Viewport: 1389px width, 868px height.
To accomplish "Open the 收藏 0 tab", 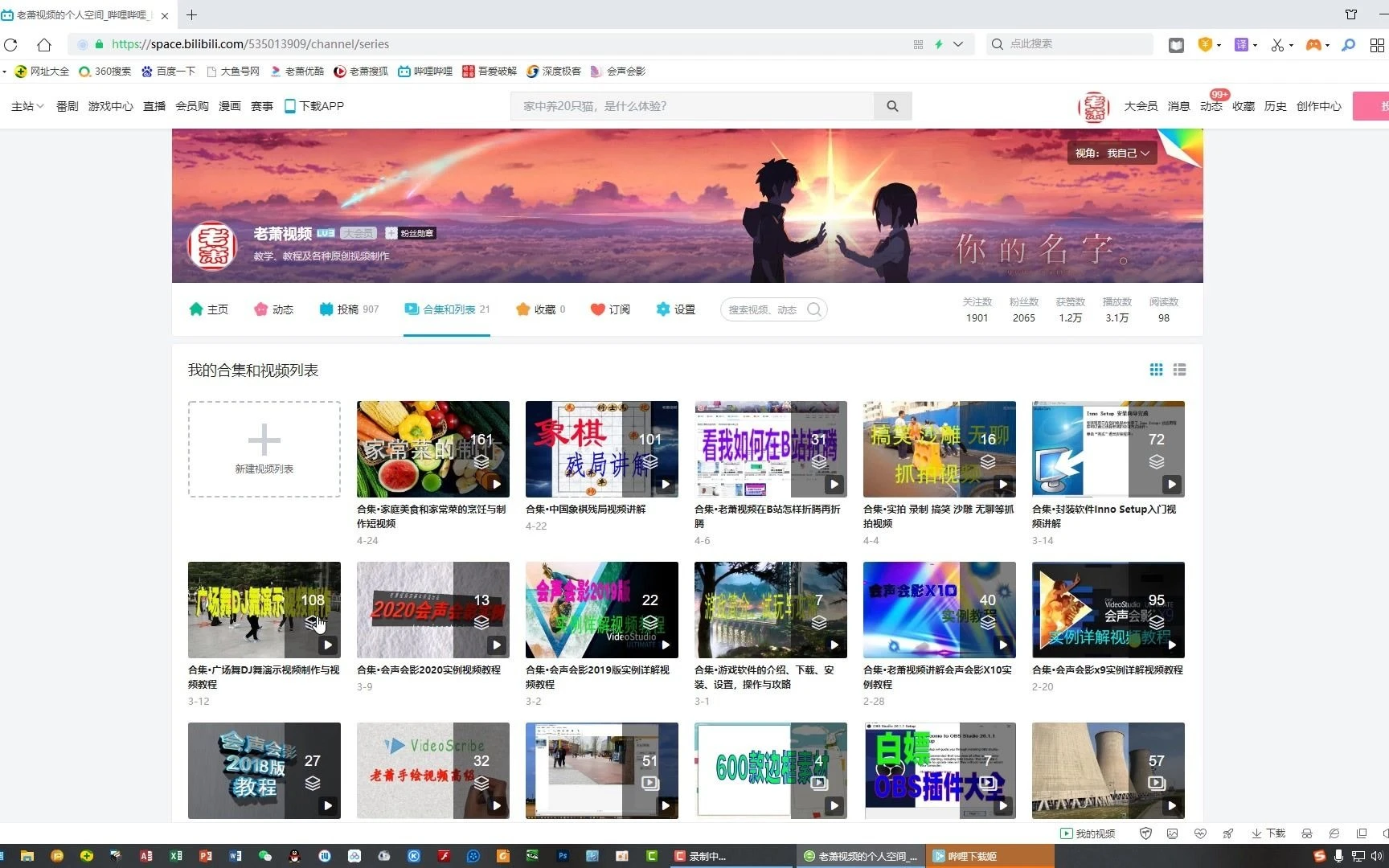I will click(541, 309).
